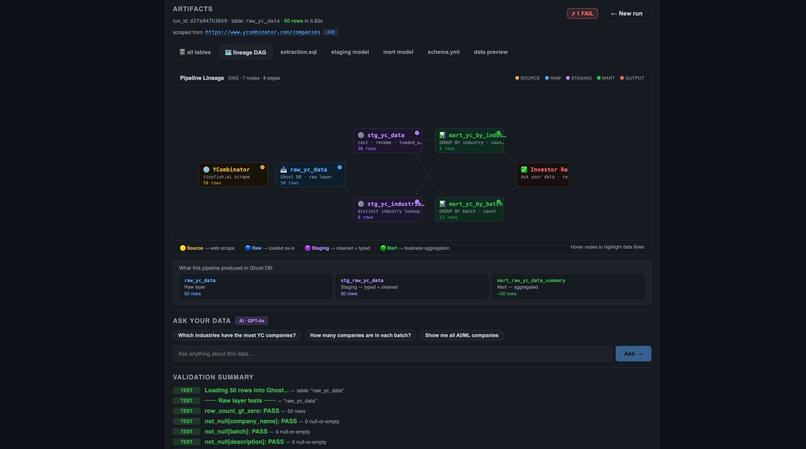Click the lineage DAG tab icon

(228, 52)
